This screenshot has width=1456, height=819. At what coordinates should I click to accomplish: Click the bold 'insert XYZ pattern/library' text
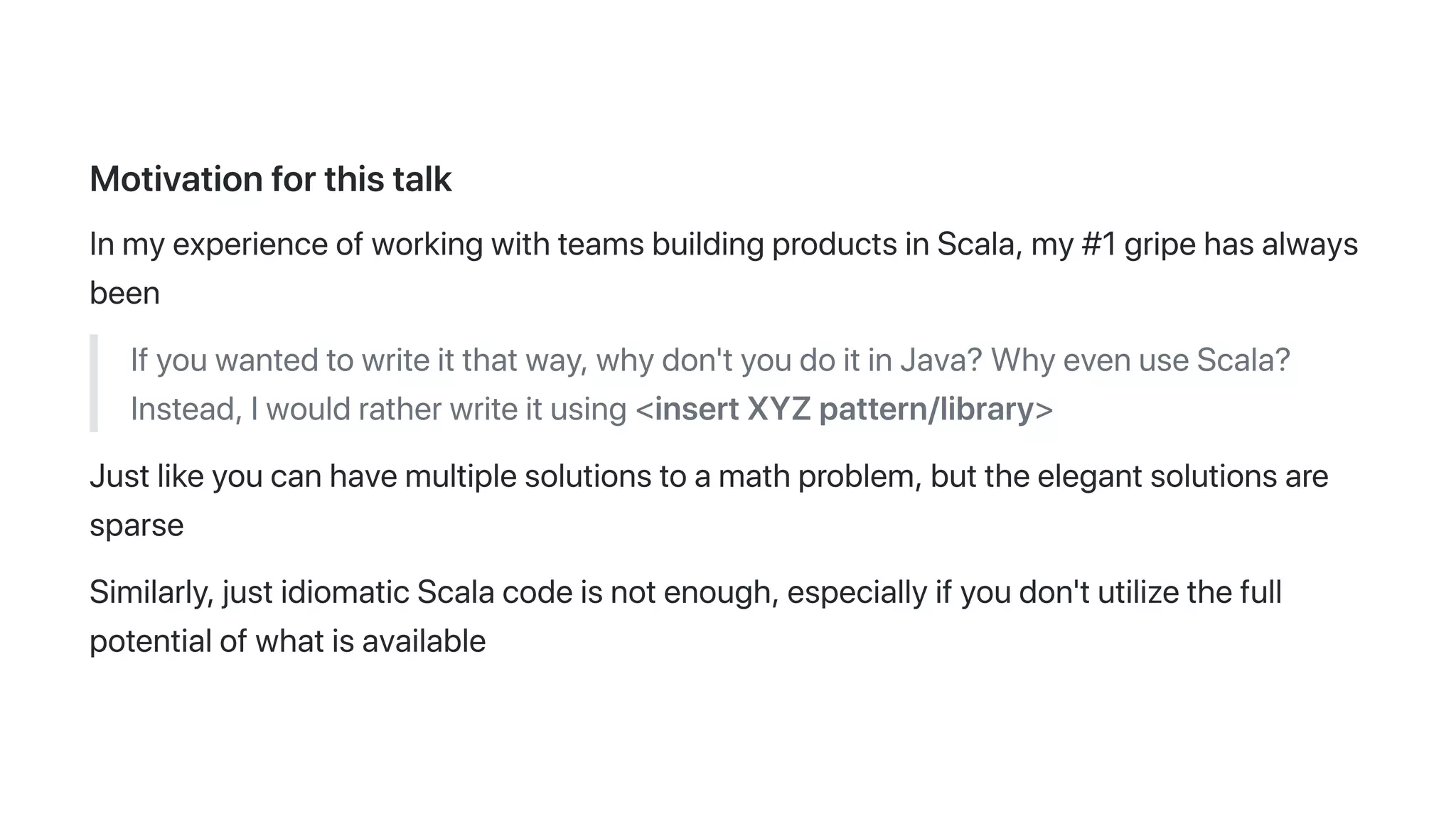(843, 409)
